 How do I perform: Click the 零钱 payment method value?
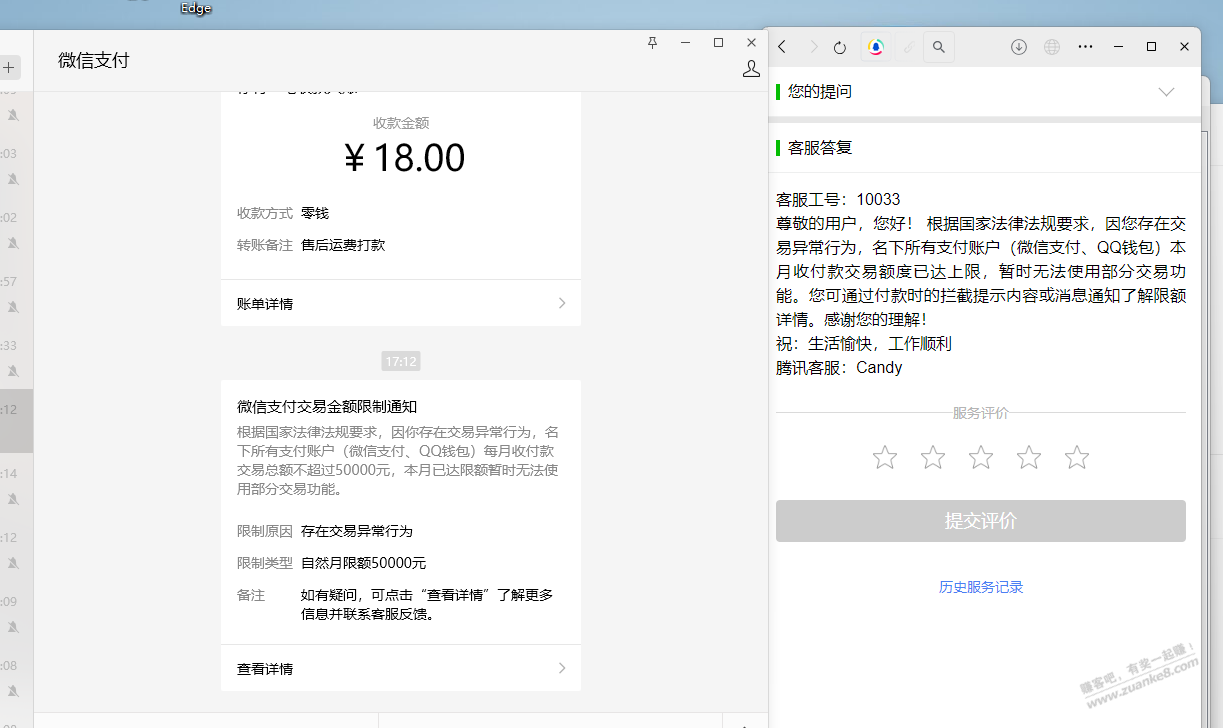coord(315,213)
